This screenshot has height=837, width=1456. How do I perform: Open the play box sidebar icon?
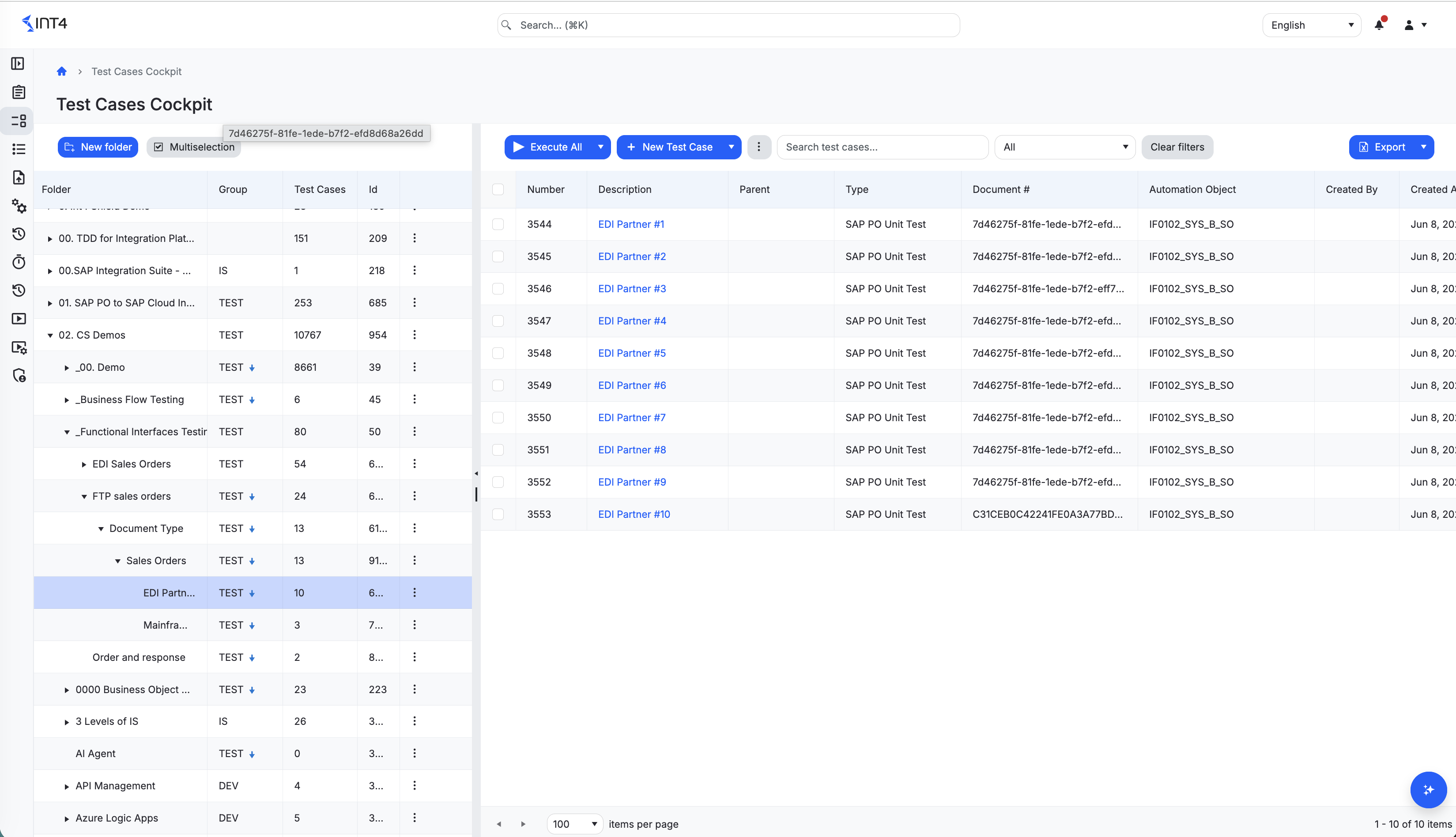19,318
